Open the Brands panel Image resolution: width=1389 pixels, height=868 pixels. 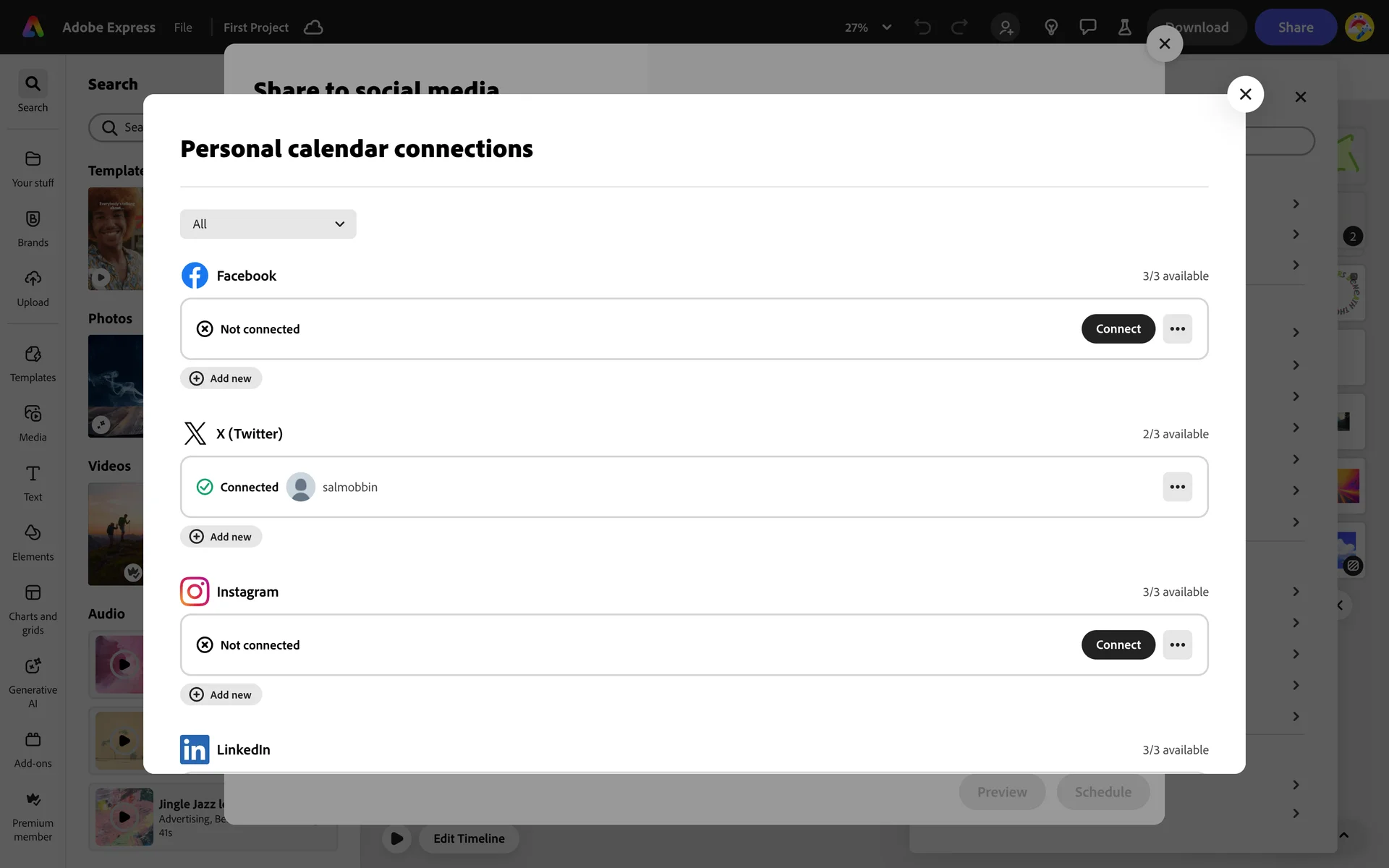click(33, 220)
